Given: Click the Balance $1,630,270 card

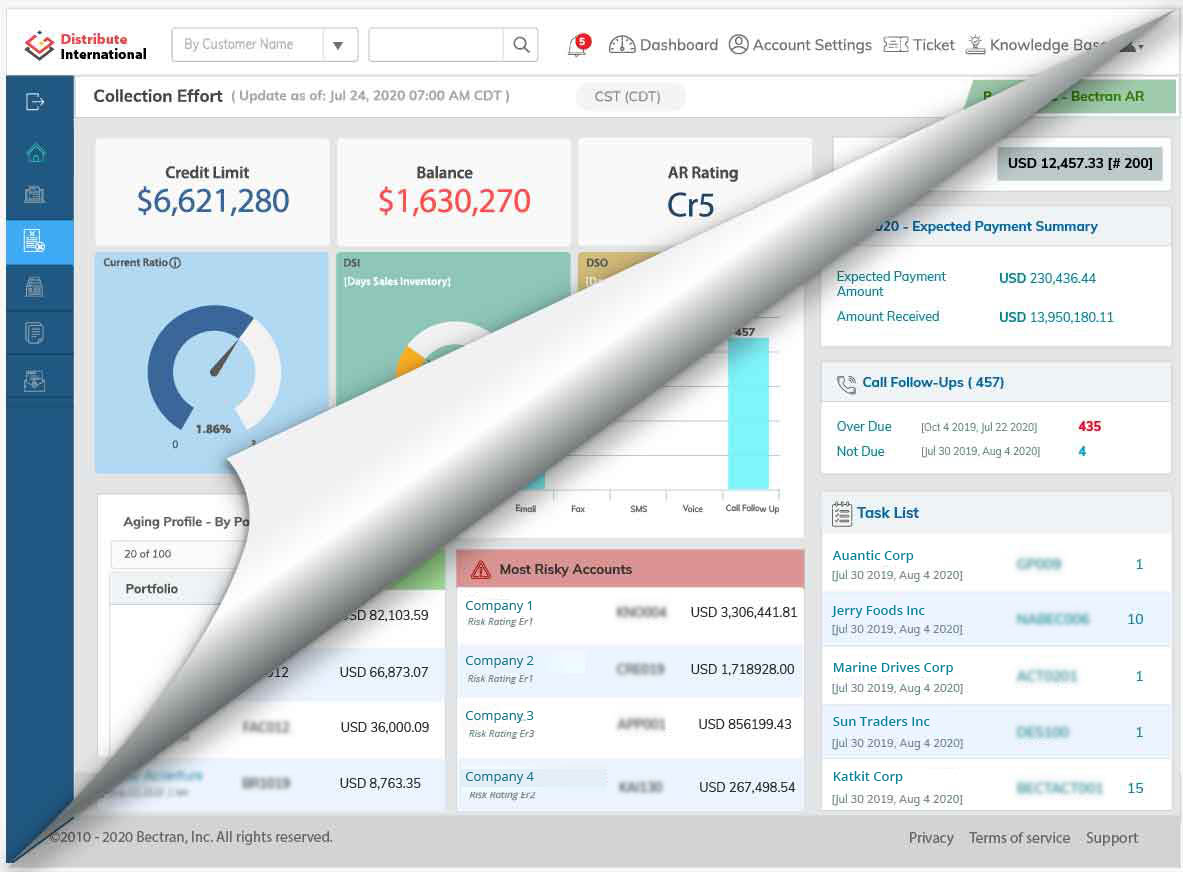Looking at the screenshot, I should coord(453,192).
